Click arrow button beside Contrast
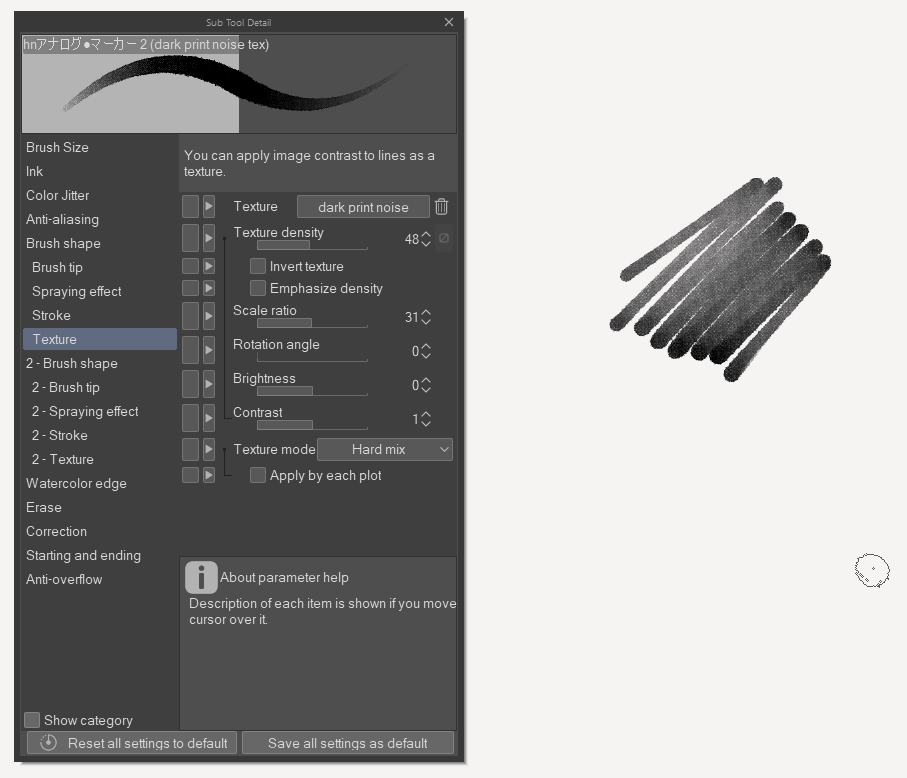This screenshot has height=778, width=907. (x=209, y=418)
